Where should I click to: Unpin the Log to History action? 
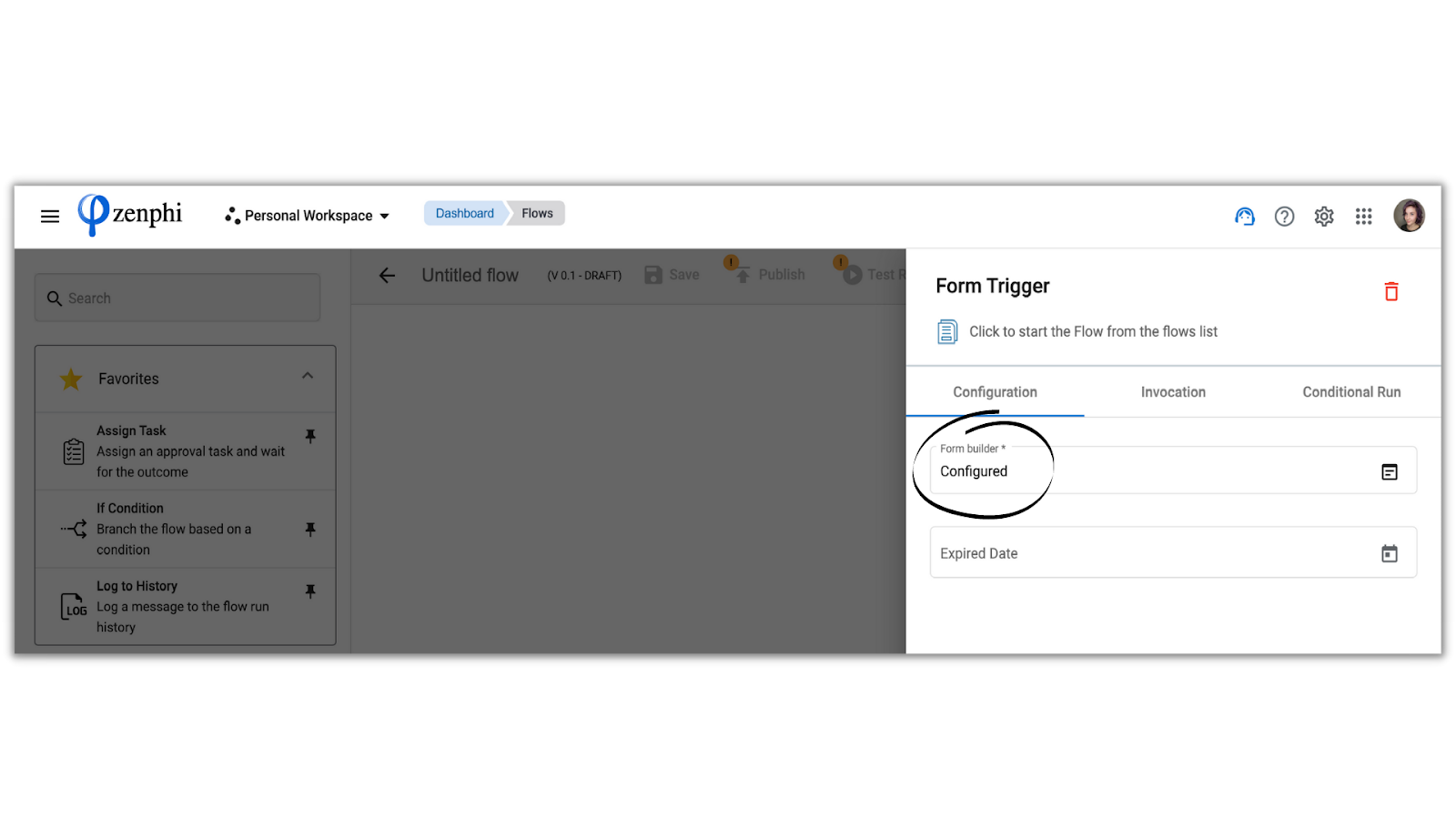tap(310, 591)
